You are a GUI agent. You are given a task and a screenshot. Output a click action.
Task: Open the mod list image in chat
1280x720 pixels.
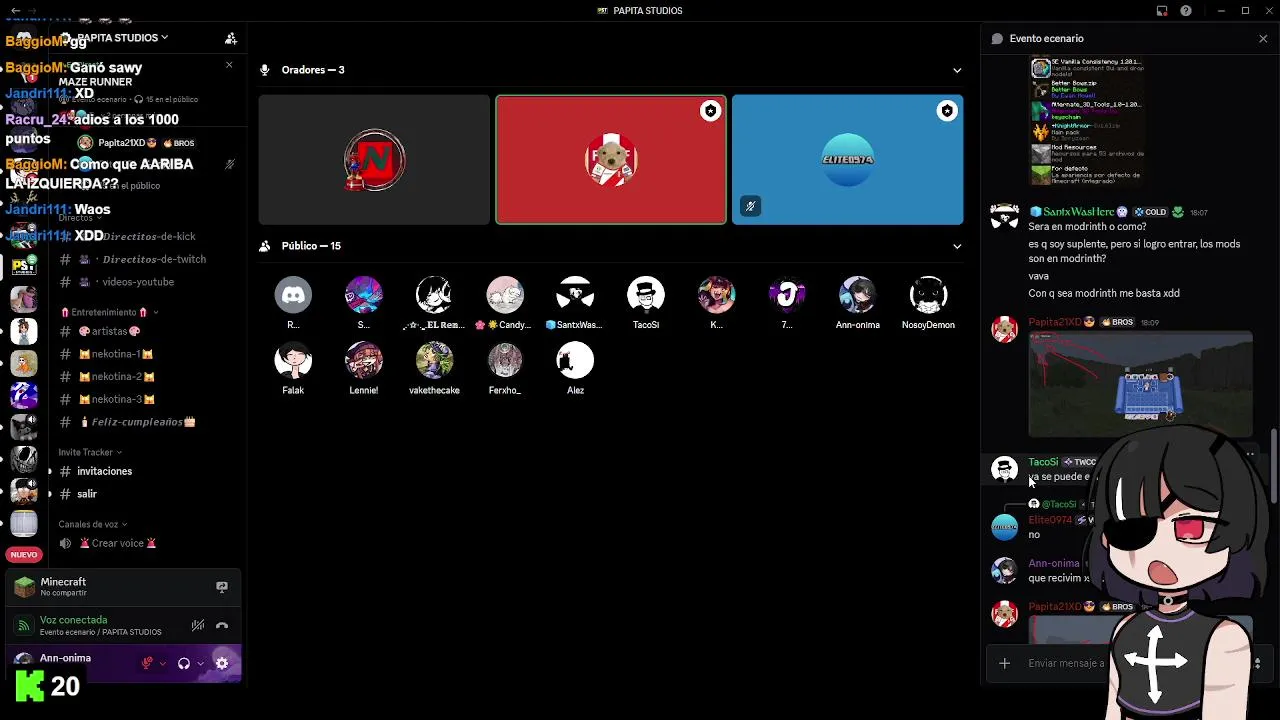1086,122
